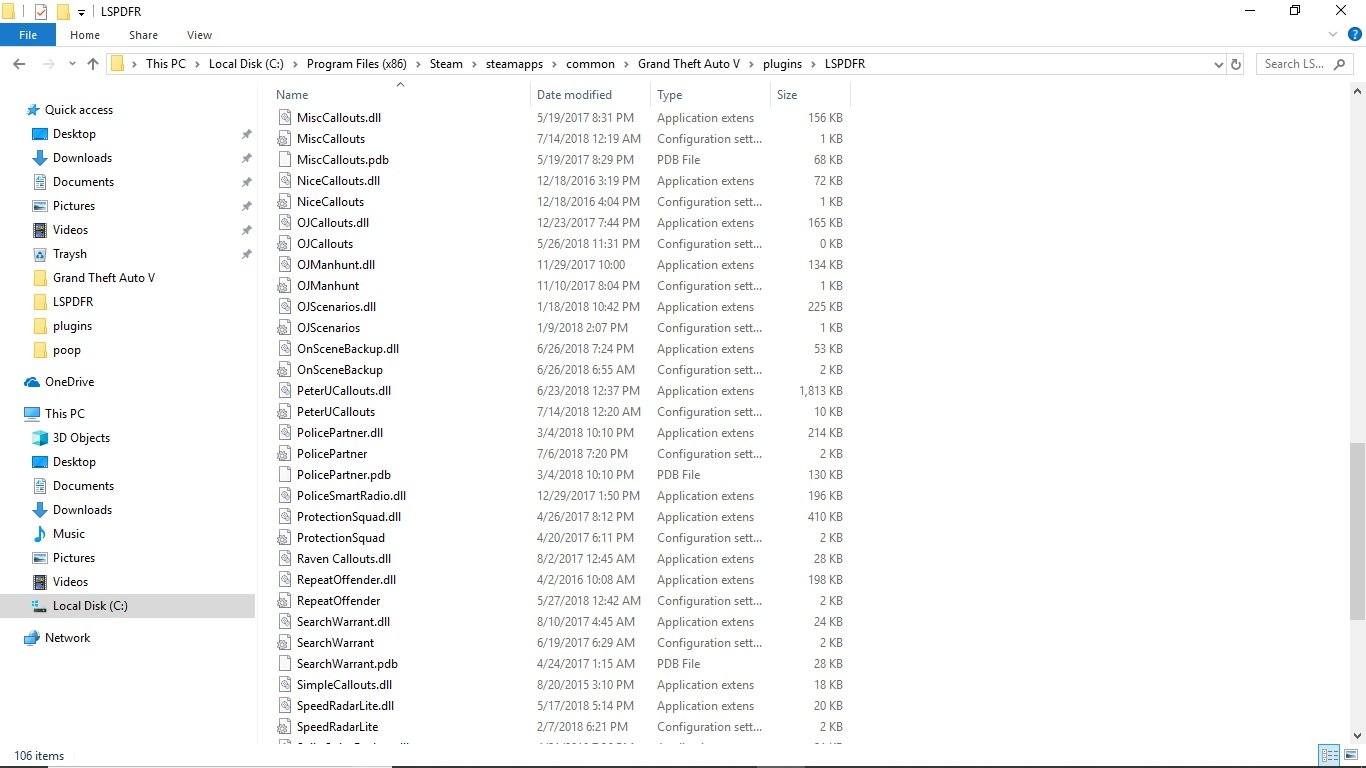The width and height of the screenshot is (1366, 768).
Task: Switch to large thumbnails view in the status bar
Action: point(1349,755)
